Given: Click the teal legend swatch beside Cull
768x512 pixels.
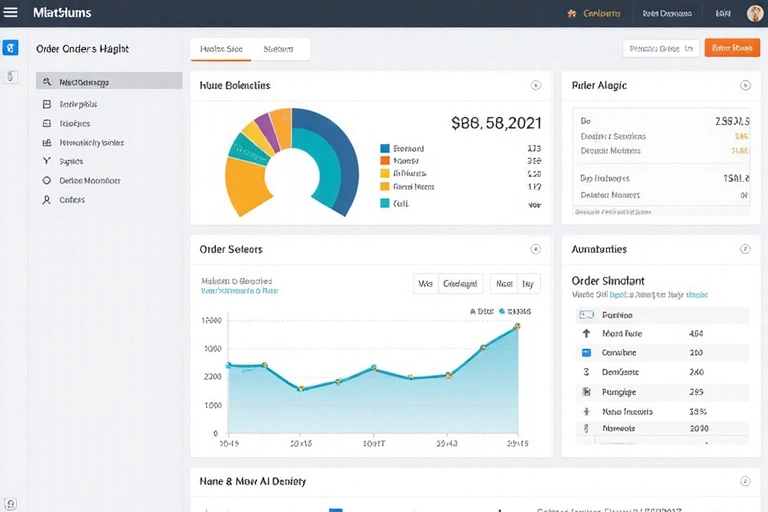Looking at the screenshot, I should point(385,203).
